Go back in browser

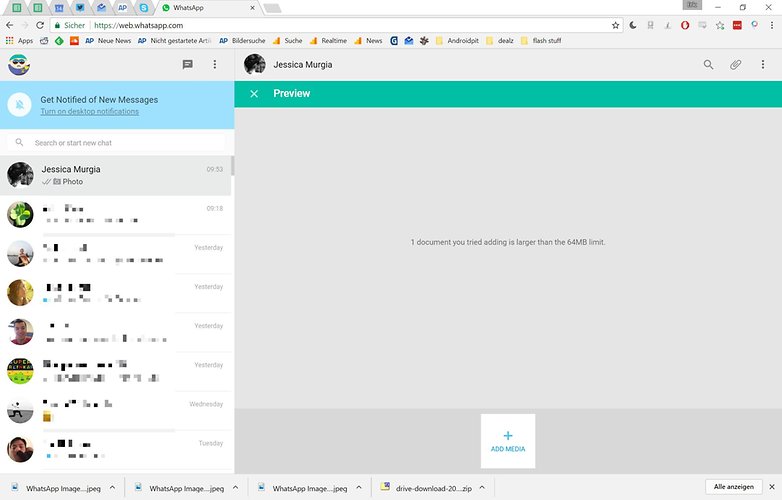[x=9, y=25]
